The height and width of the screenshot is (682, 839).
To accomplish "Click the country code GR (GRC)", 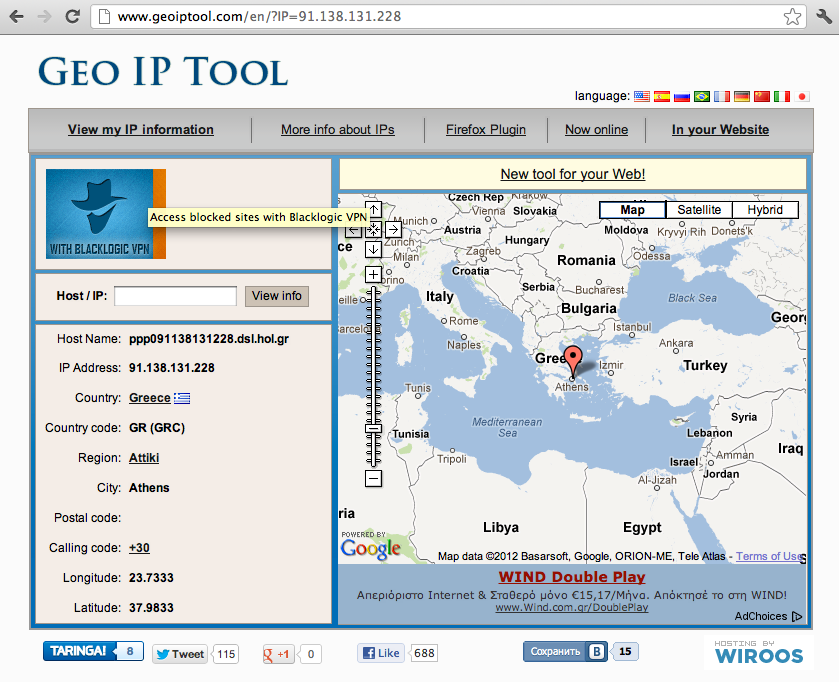I will point(157,428).
